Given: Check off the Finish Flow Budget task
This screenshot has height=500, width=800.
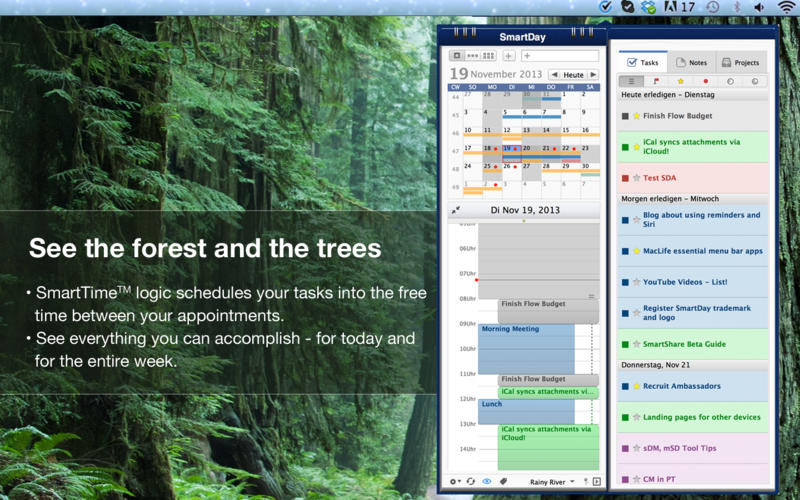Looking at the screenshot, I should [x=625, y=116].
